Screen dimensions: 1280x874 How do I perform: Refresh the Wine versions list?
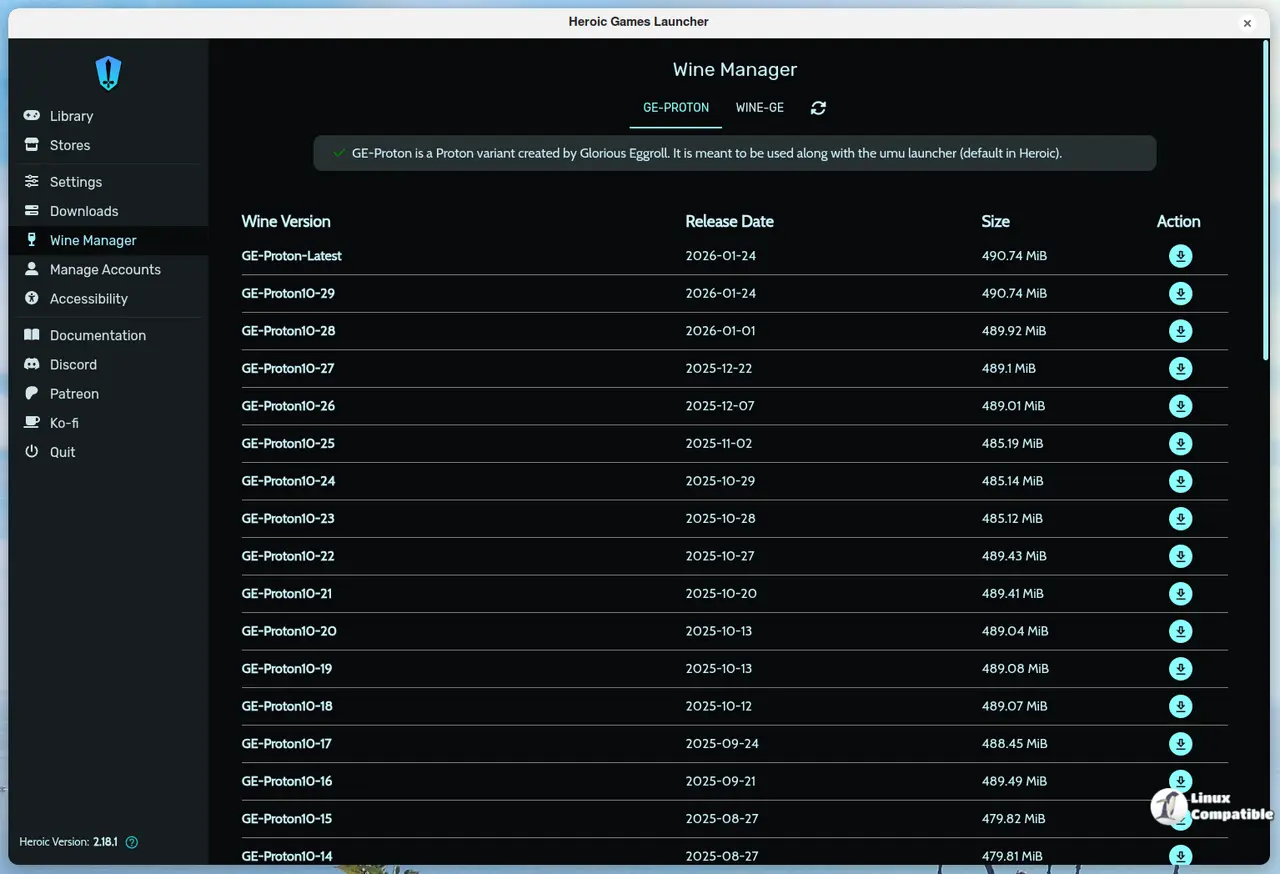(818, 108)
